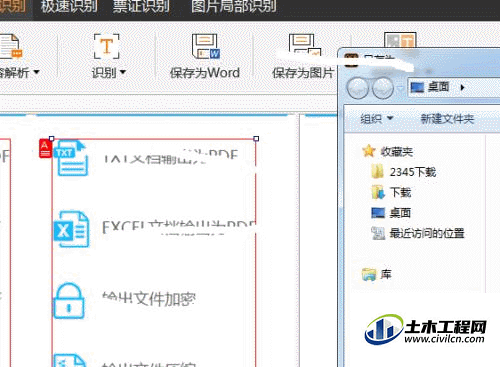Click the monitor icon beside 桌面 in favorites
This screenshot has height=367, width=500.
click(x=378, y=212)
